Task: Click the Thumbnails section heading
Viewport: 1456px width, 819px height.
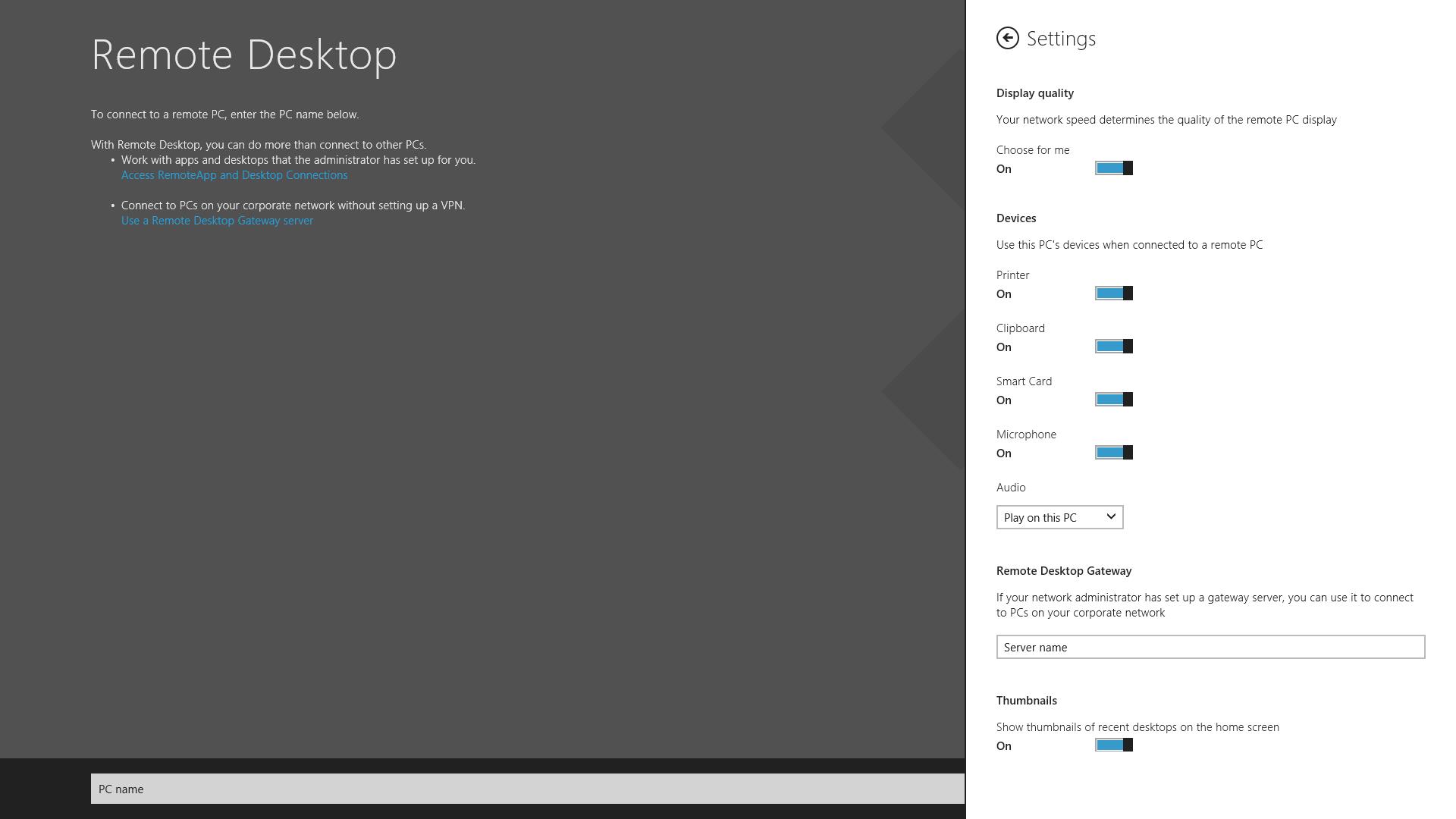Action: pos(1026,701)
